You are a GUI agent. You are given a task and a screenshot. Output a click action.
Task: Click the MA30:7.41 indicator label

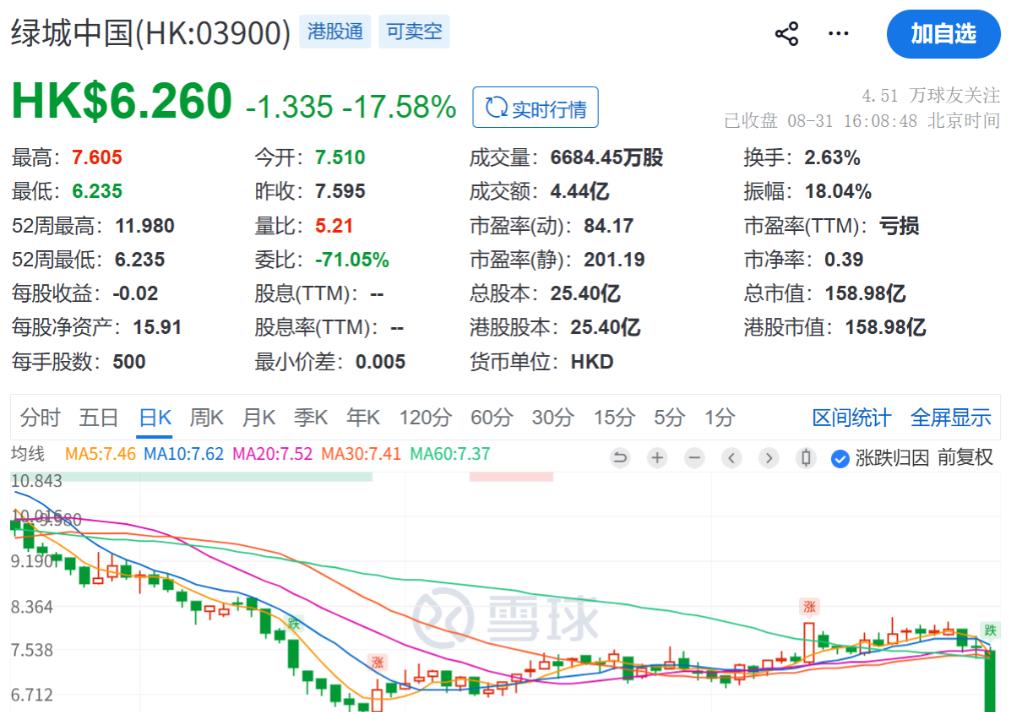coord(361,454)
